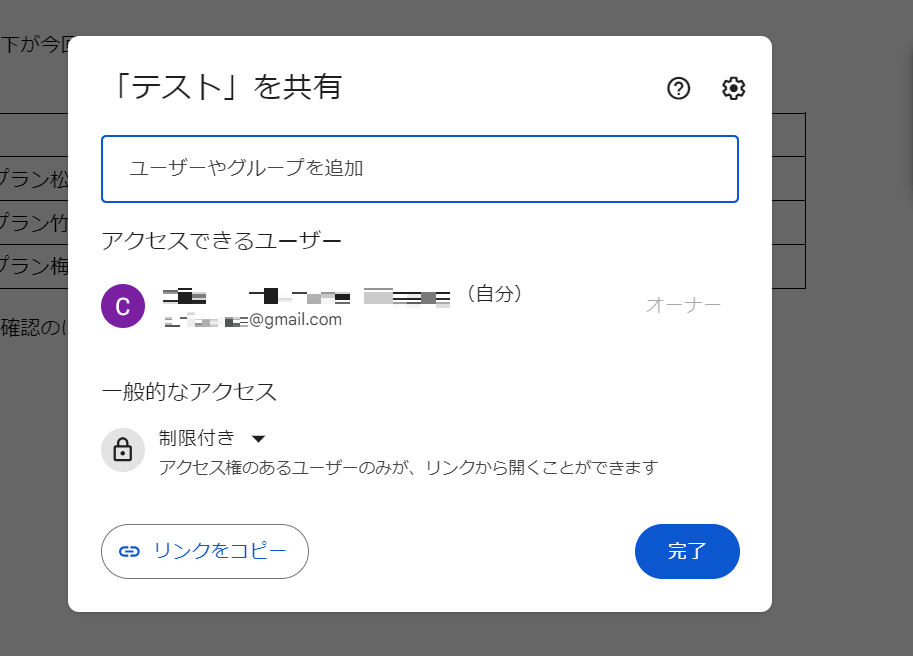Screen dimensions: 913x656
Task: Click the 「テスト」を共有 dialog title
Action: click(223, 88)
